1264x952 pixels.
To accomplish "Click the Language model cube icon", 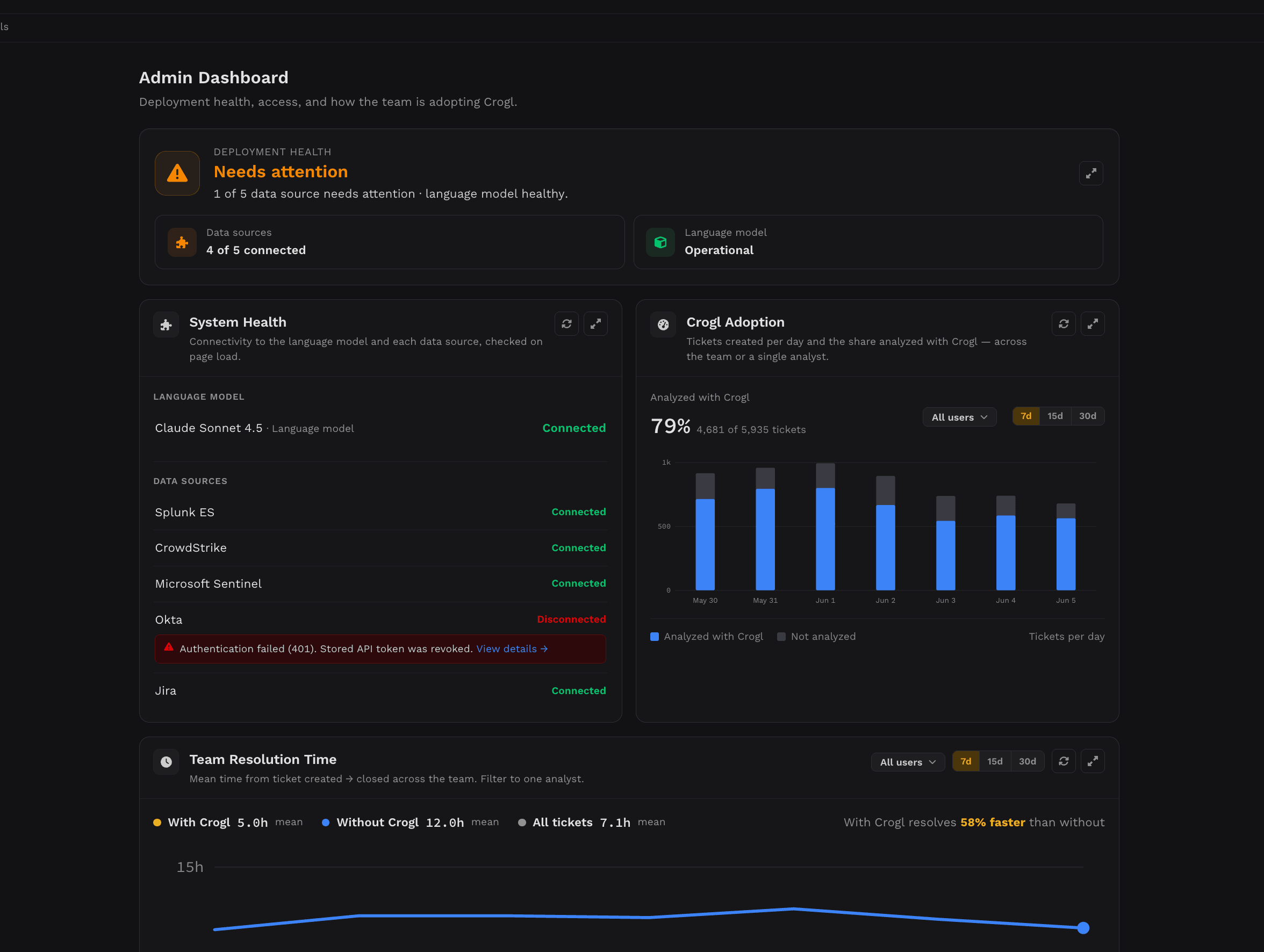I will point(660,242).
